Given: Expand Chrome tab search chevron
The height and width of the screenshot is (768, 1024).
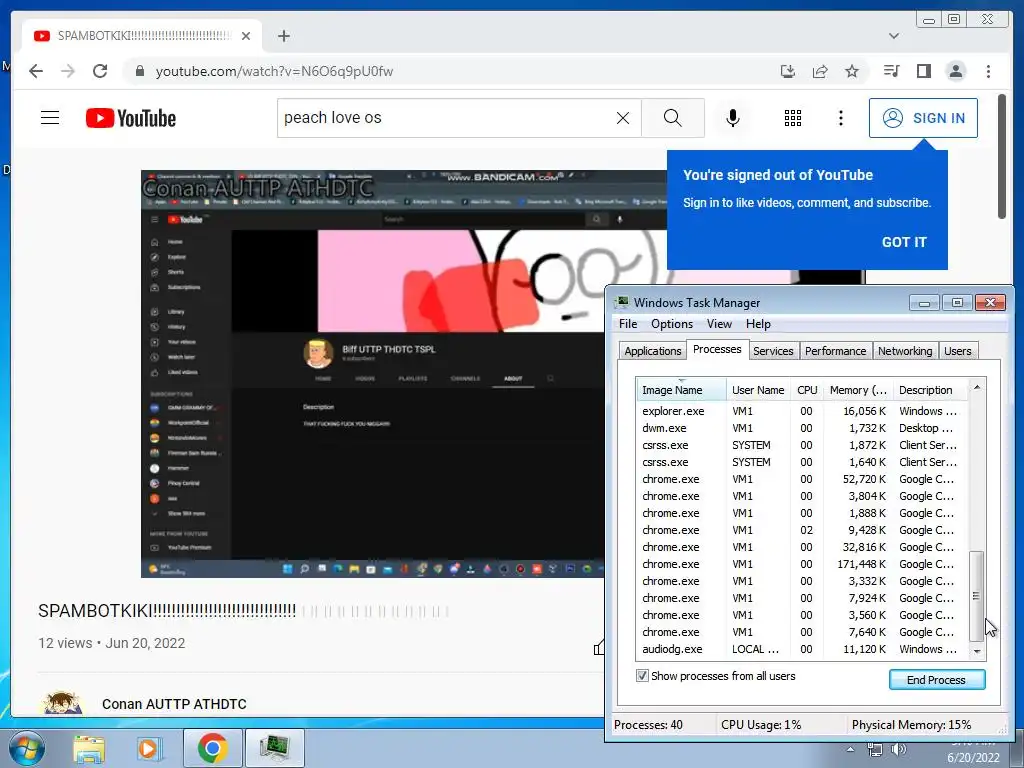Looking at the screenshot, I should 894,36.
